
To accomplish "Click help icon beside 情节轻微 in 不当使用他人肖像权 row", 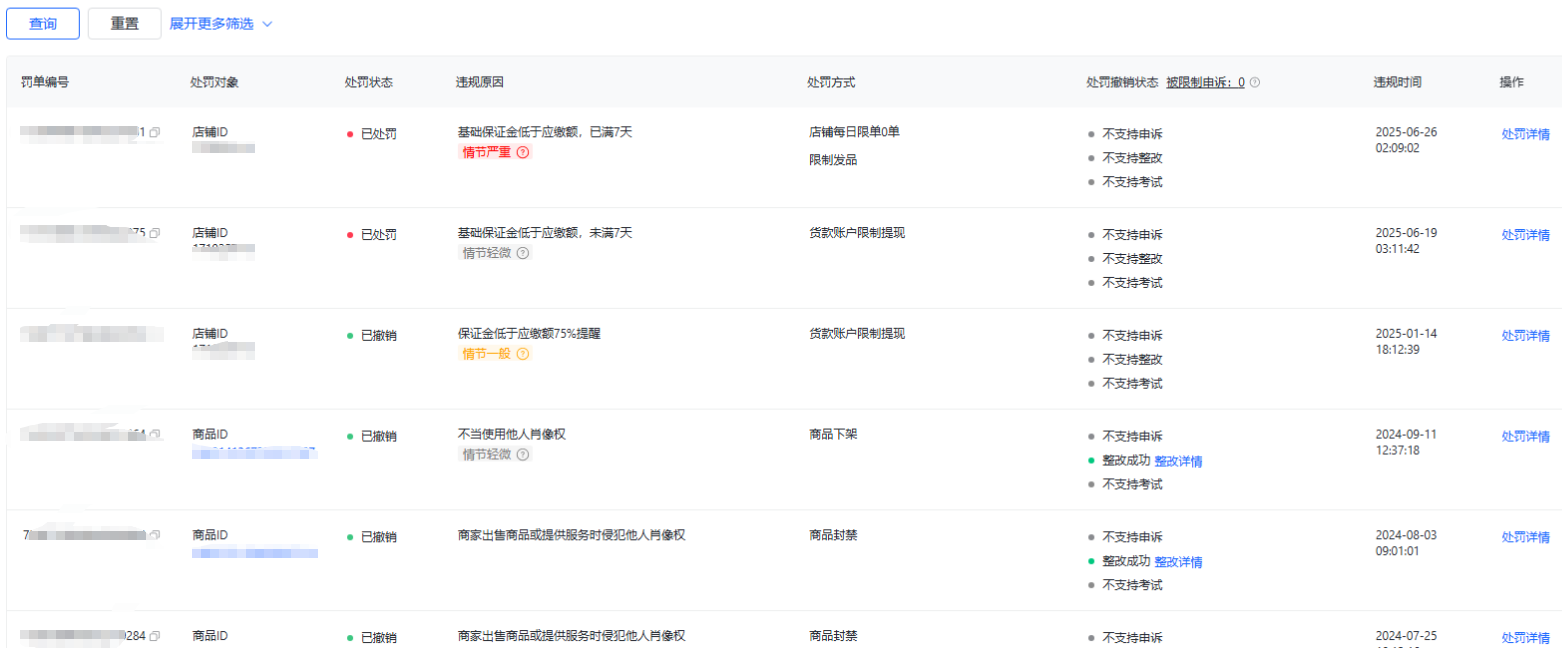I will point(522,455).
